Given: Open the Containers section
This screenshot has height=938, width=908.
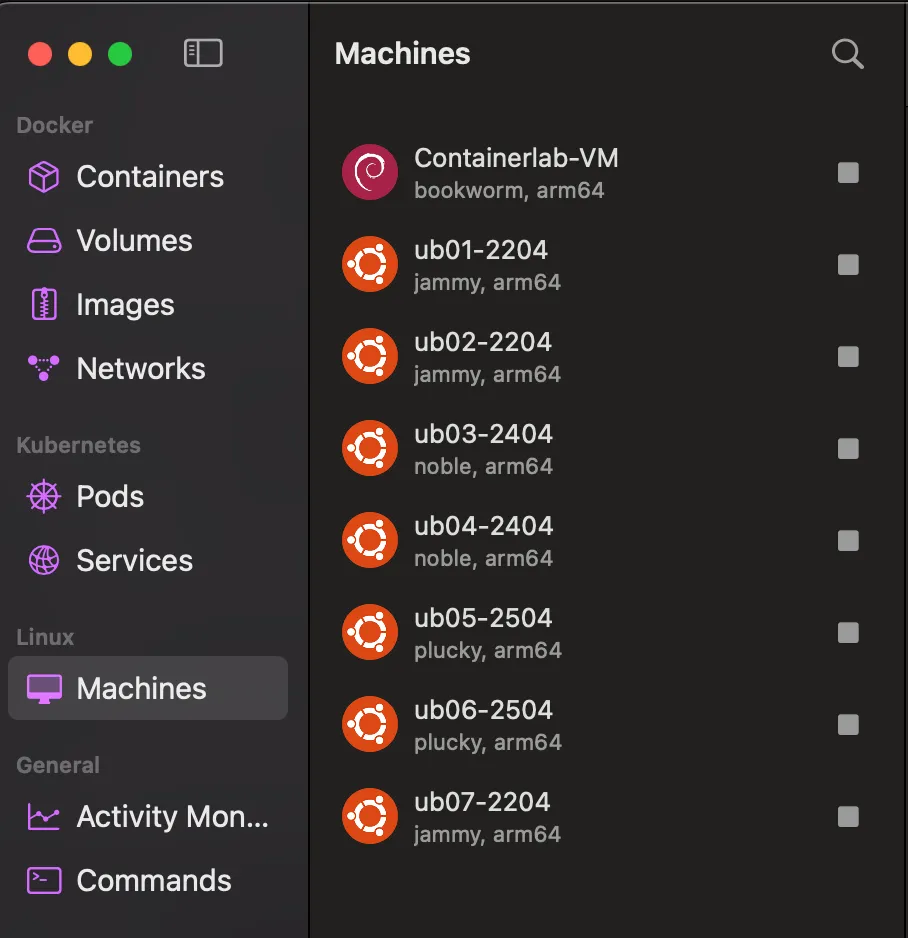Looking at the screenshot, I should click(x=148, y=176).
